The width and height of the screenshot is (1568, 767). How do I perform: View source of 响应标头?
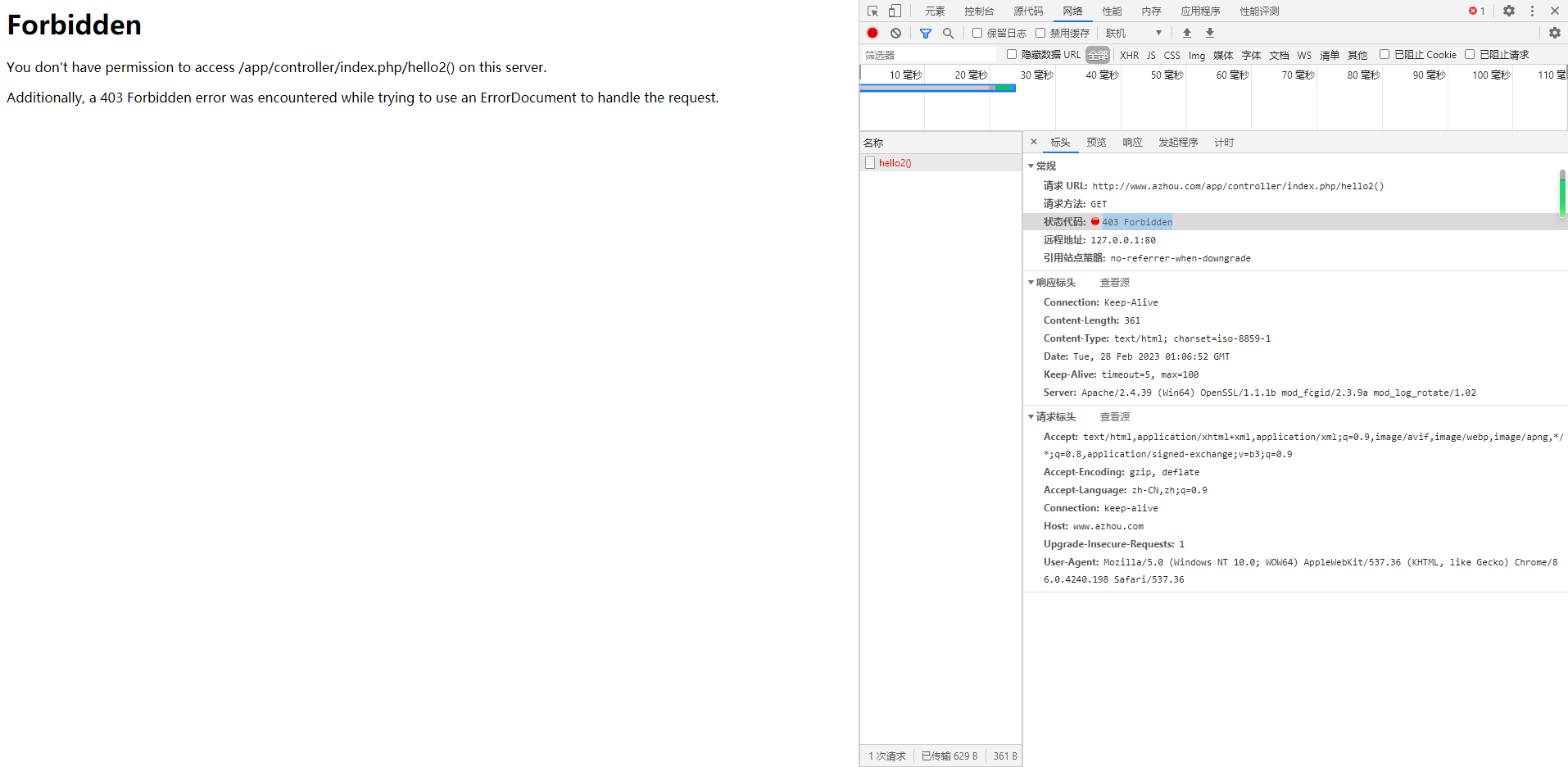point(1114,283)
